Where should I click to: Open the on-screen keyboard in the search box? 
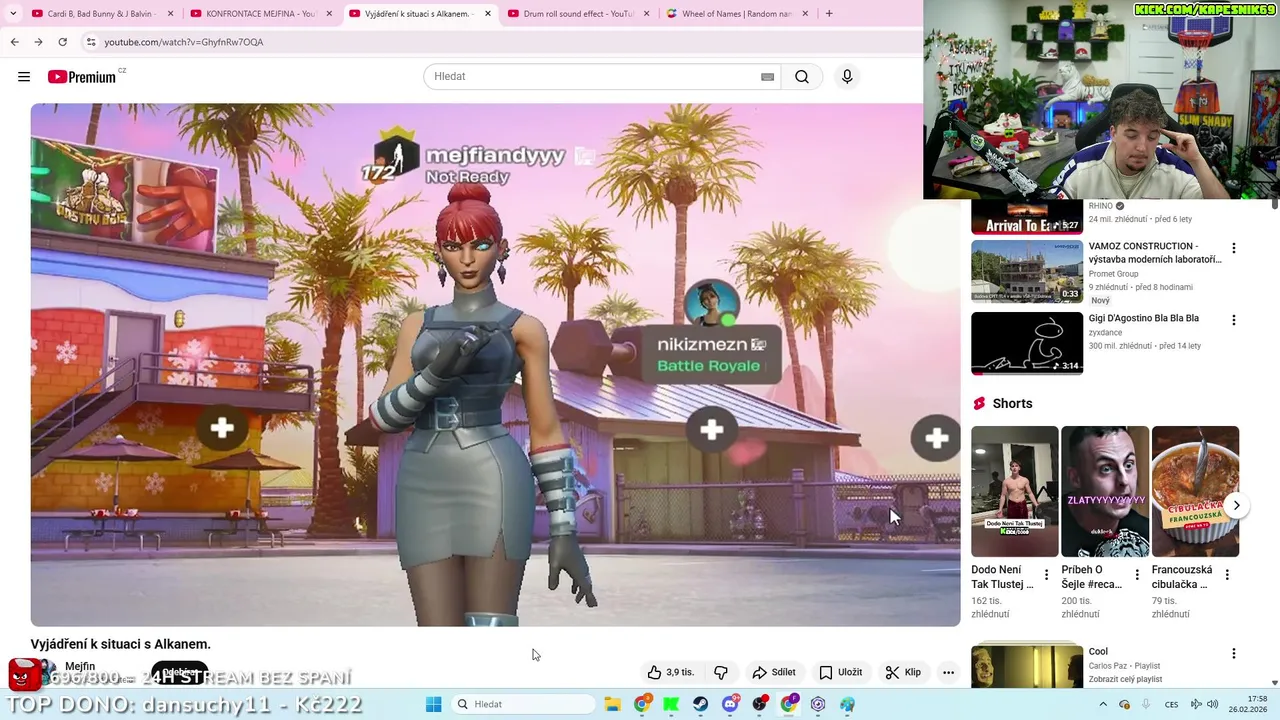coord(767,77)
